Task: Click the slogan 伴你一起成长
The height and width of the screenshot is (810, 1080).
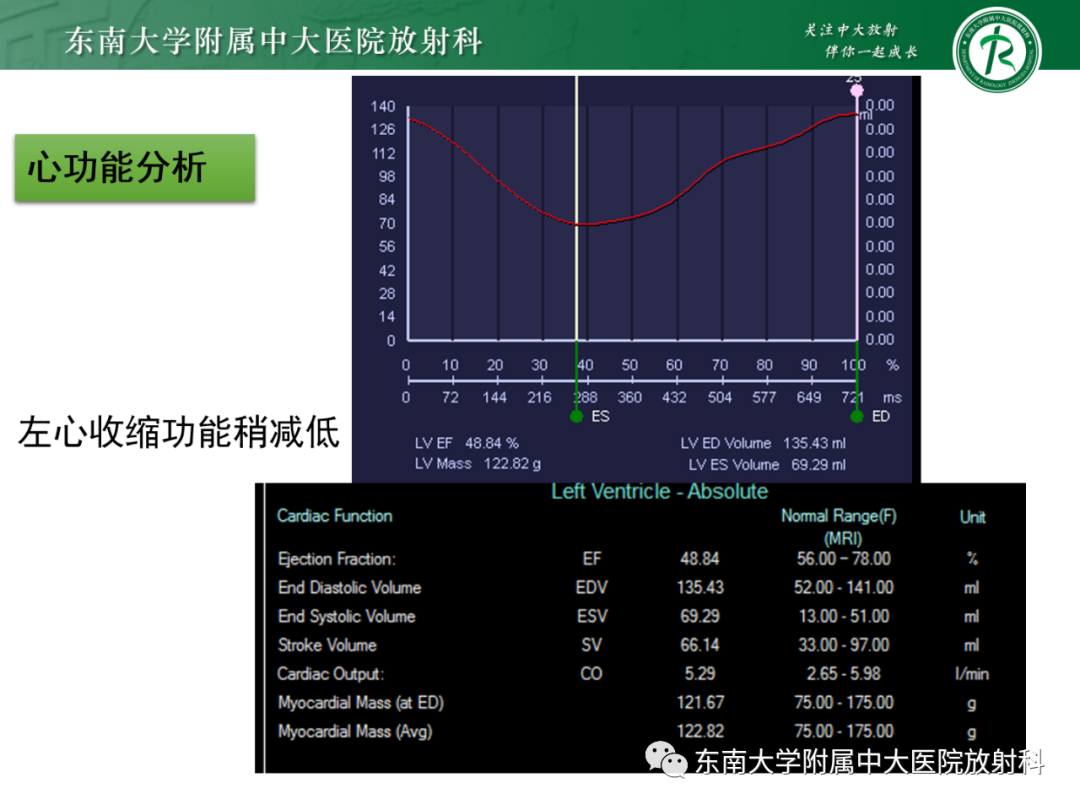Action: point(872,52)
